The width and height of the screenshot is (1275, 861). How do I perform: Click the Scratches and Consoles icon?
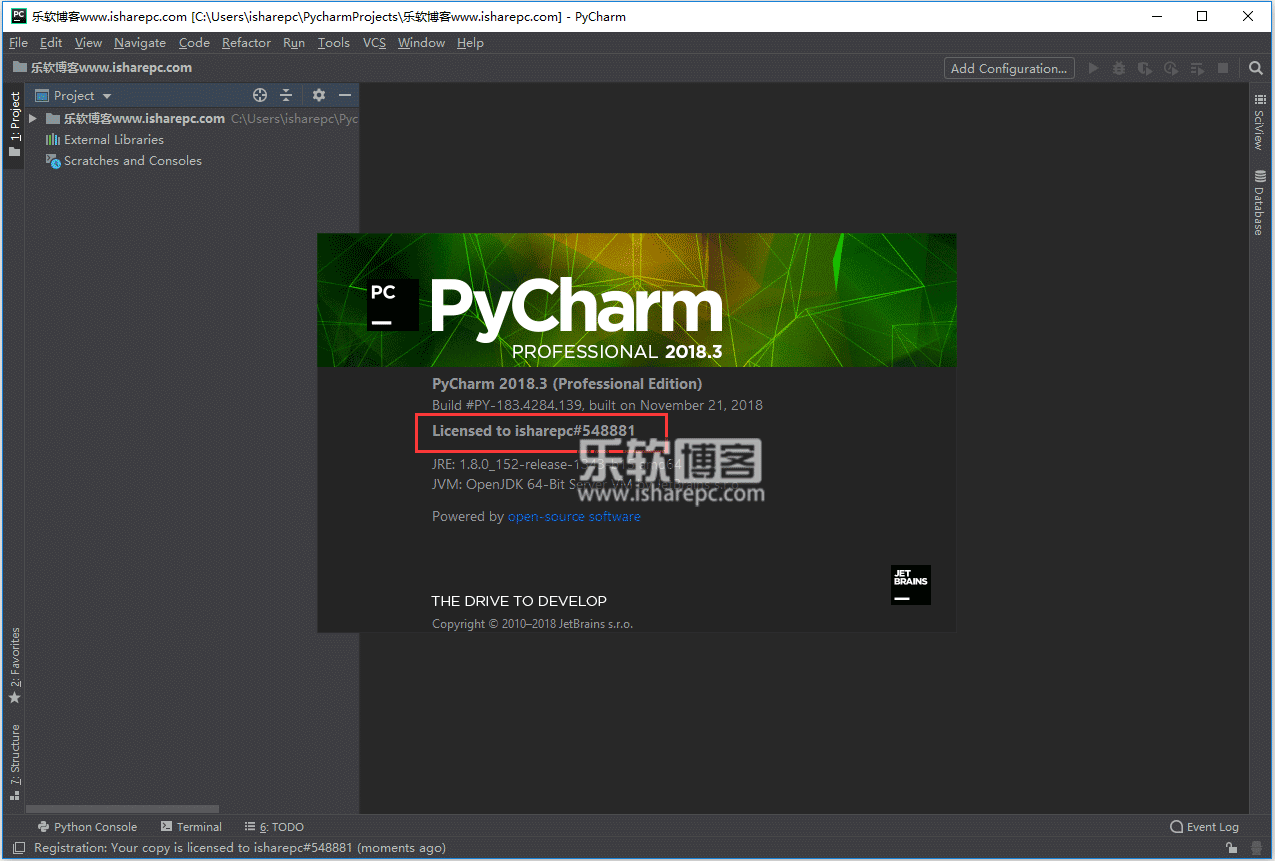(53, 161)
